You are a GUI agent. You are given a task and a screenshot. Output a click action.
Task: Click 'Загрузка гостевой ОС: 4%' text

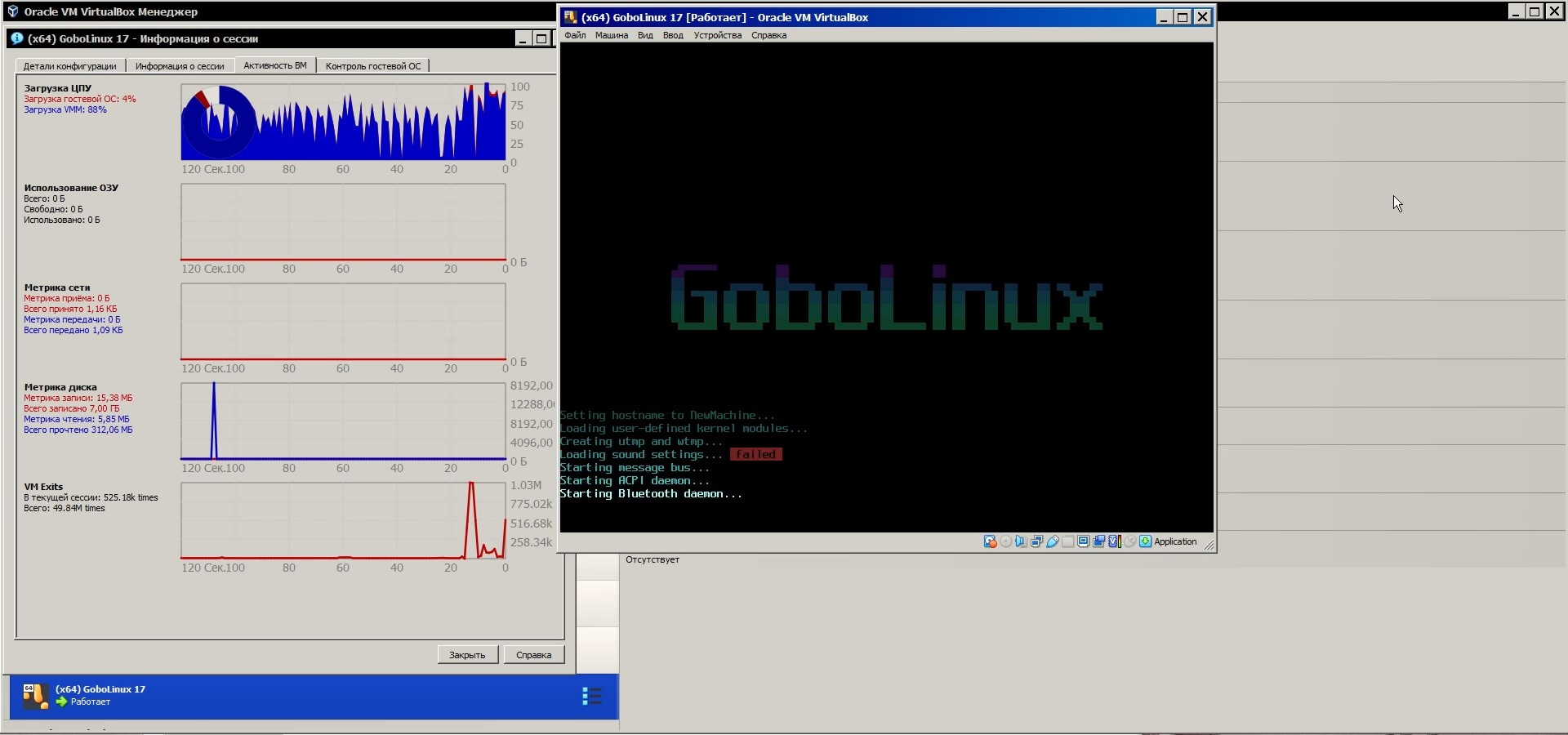[80, 99]
